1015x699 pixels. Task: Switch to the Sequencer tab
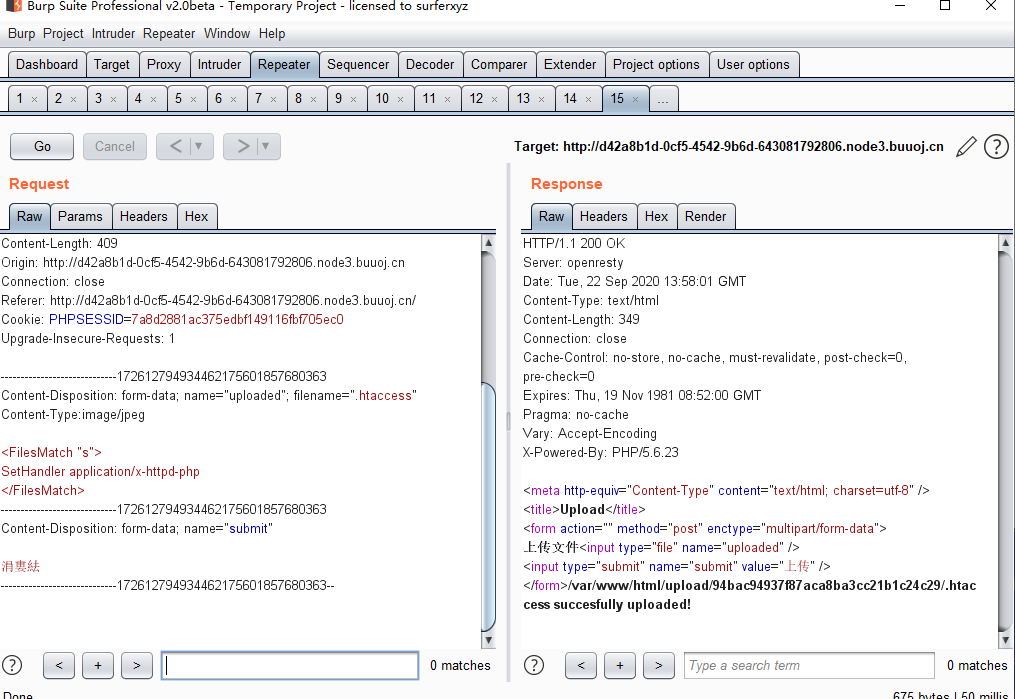(358, 65)
